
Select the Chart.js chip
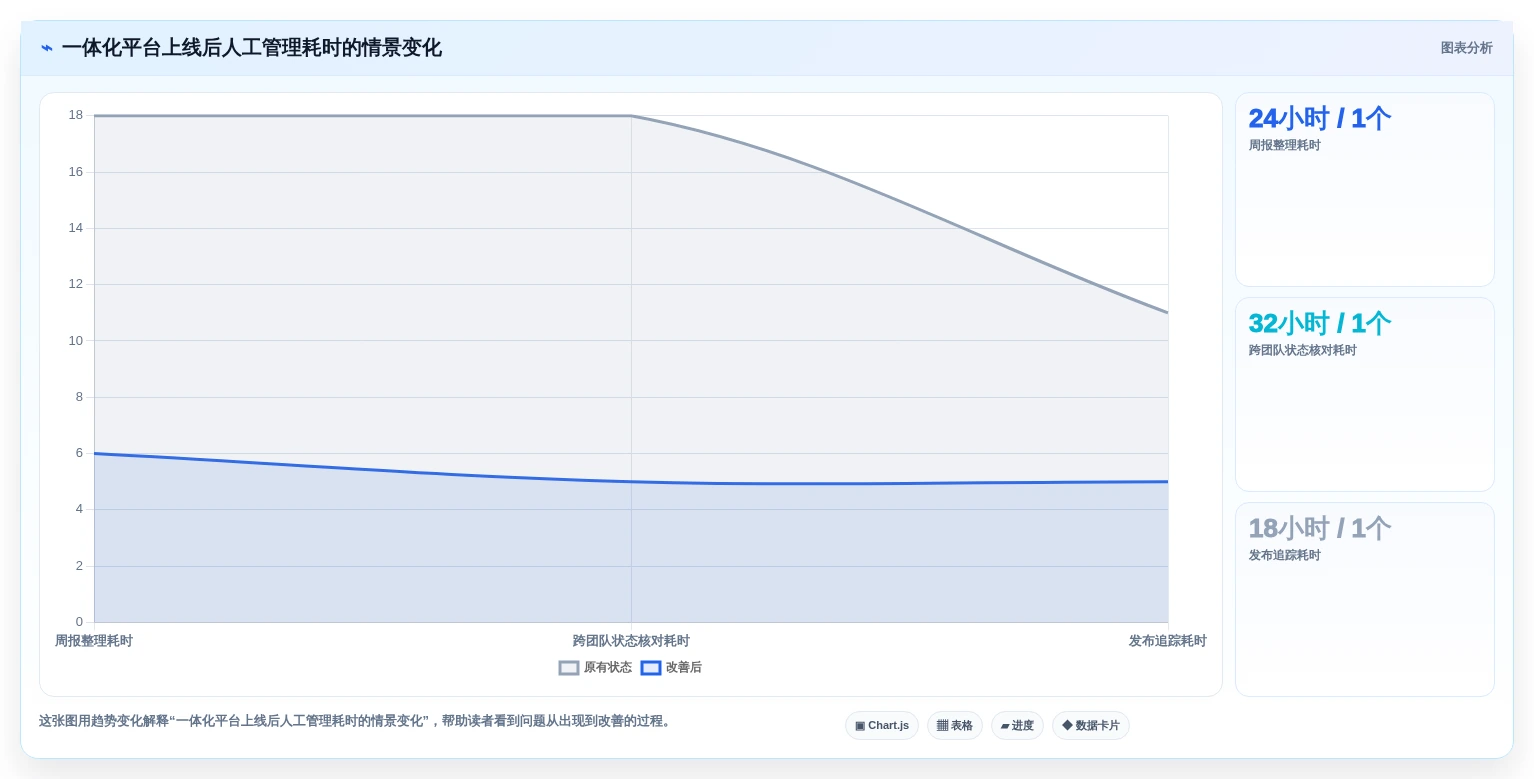[x=882, y=726]
